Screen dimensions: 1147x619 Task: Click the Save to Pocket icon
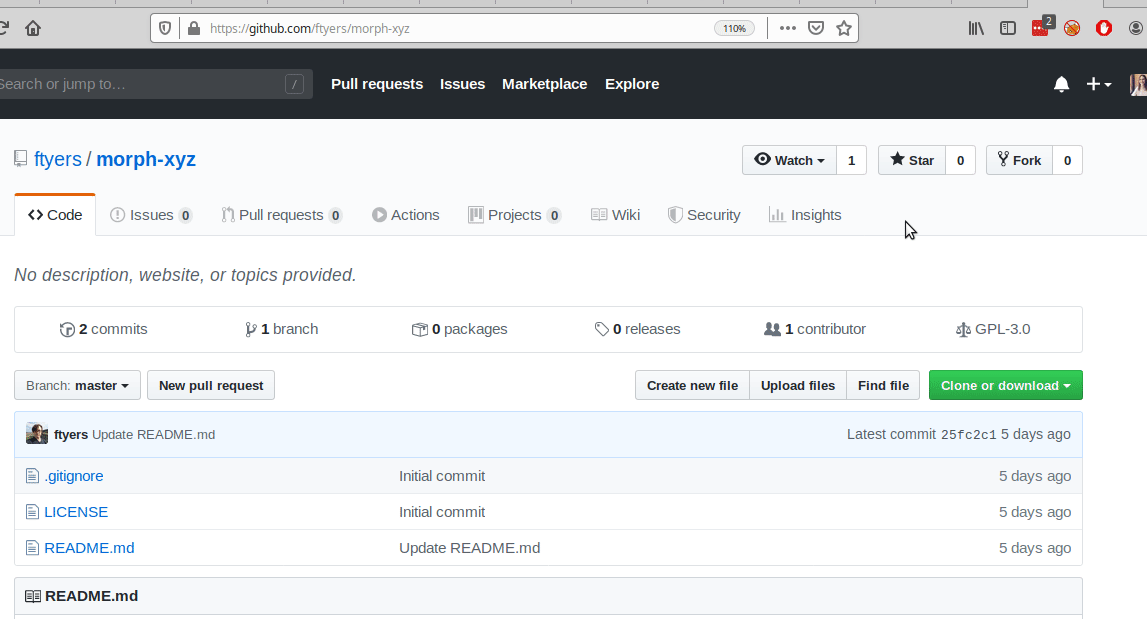click(816, 29)
